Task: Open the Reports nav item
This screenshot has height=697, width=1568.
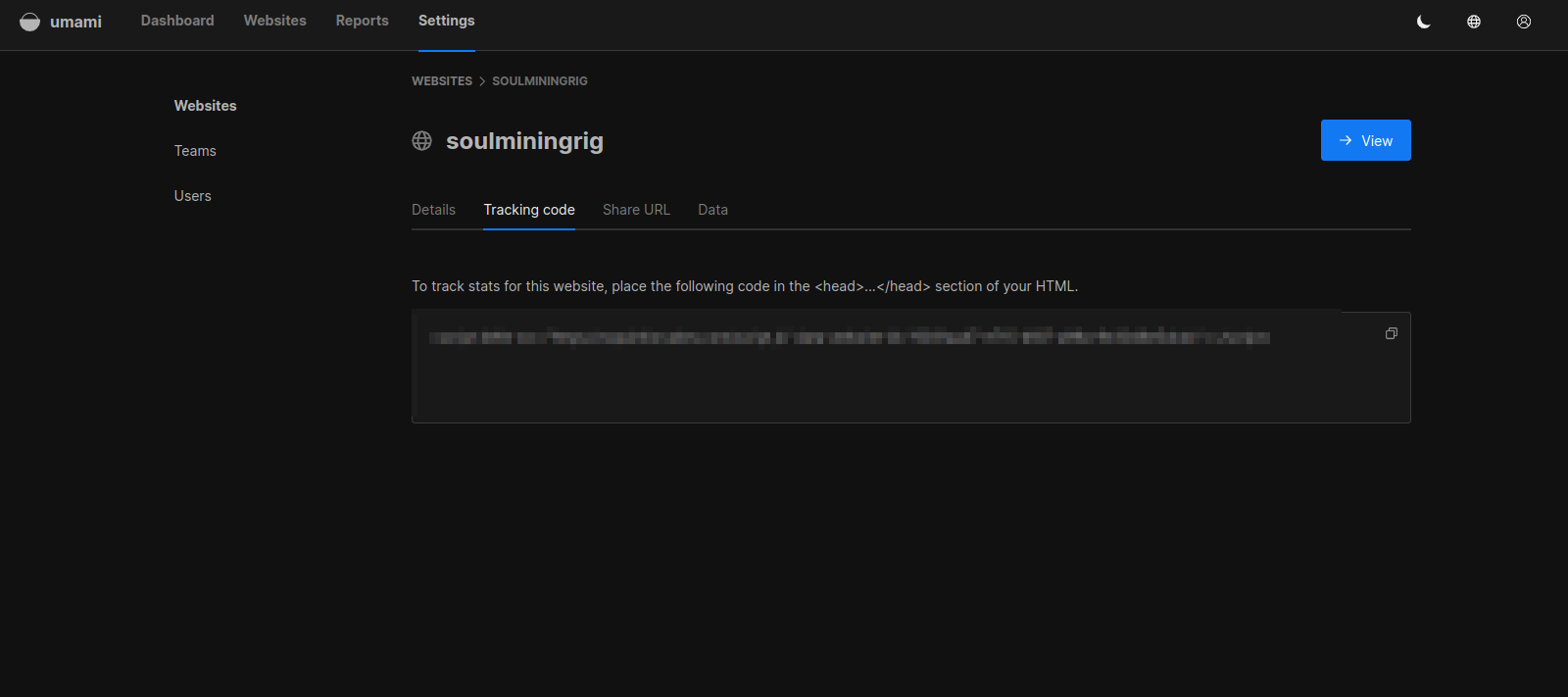Action: [363, 21]
